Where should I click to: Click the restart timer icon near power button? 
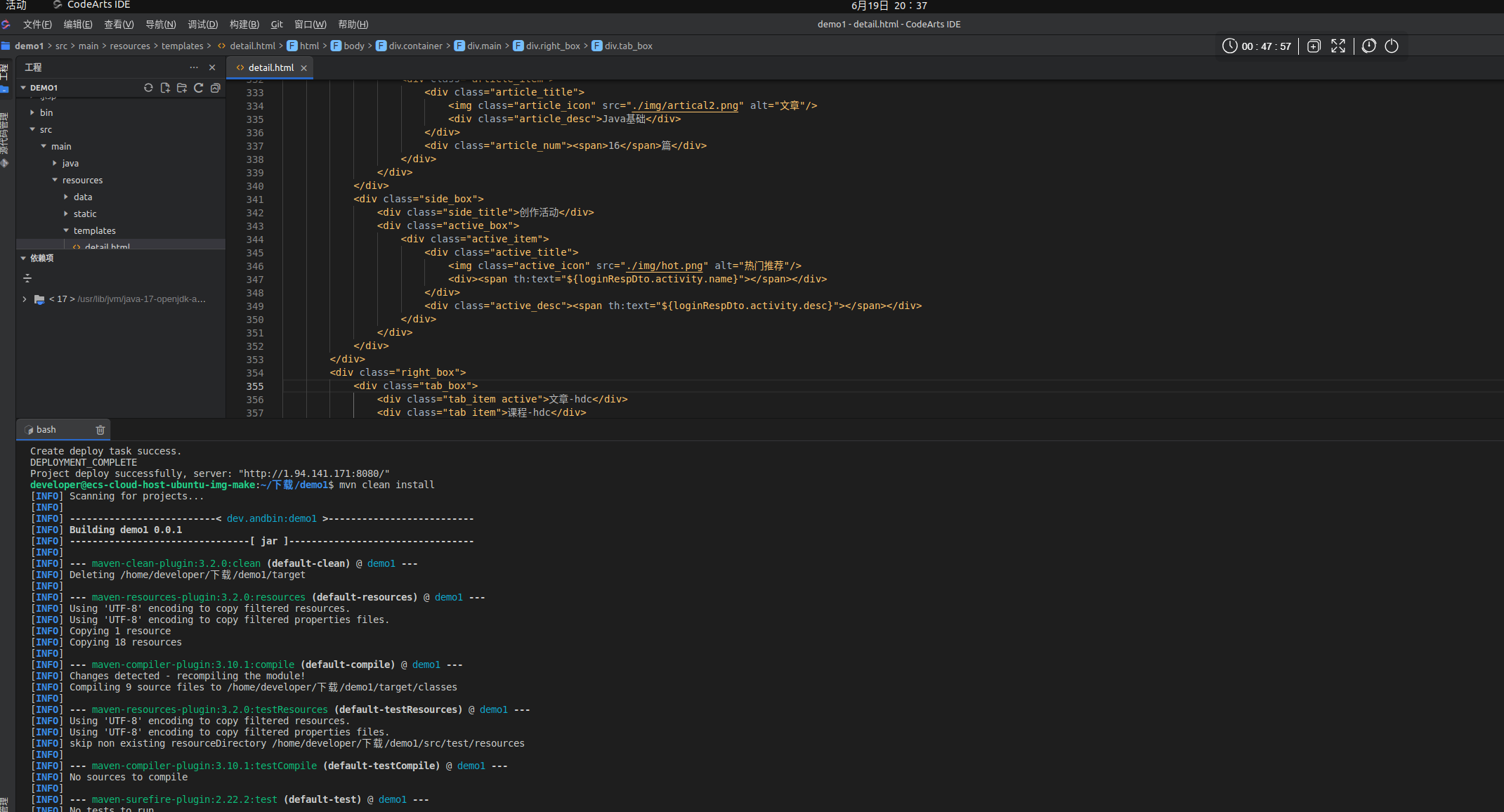point(1369,46)
